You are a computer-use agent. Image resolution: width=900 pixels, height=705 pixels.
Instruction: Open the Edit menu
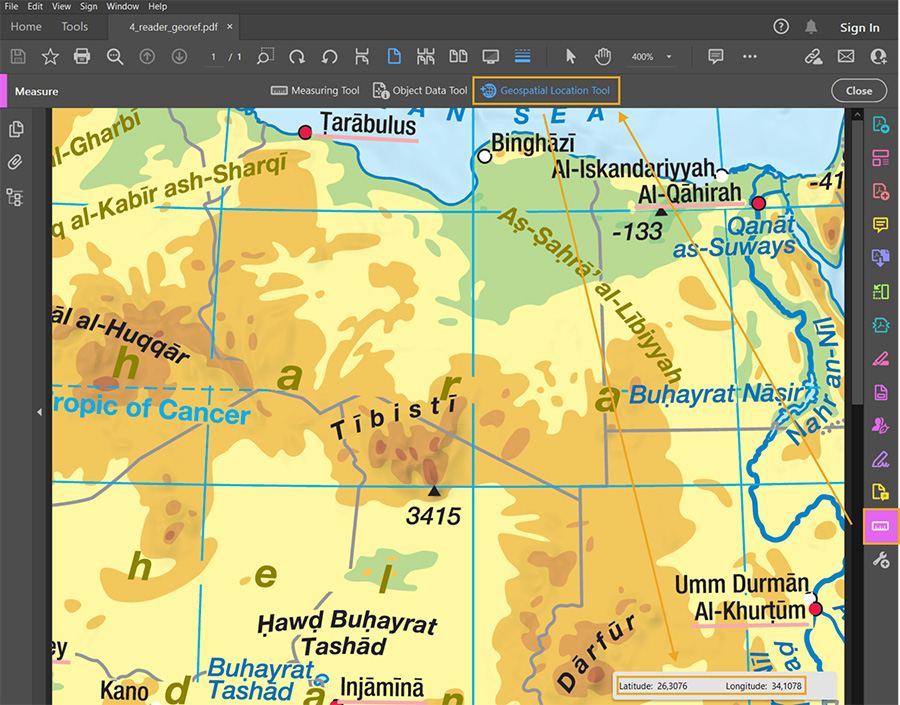point(35,6)
